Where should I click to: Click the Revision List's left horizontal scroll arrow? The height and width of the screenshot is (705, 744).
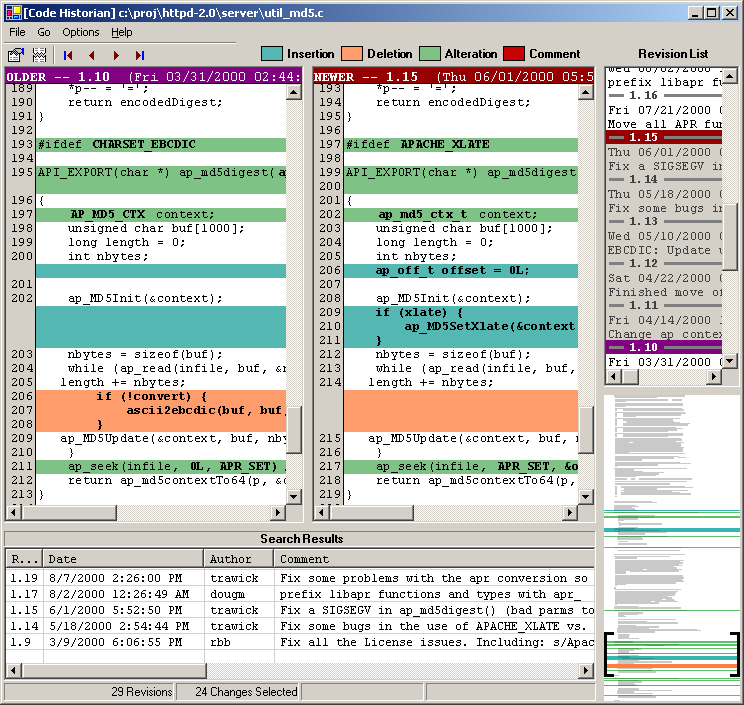[x=614, y=377]
